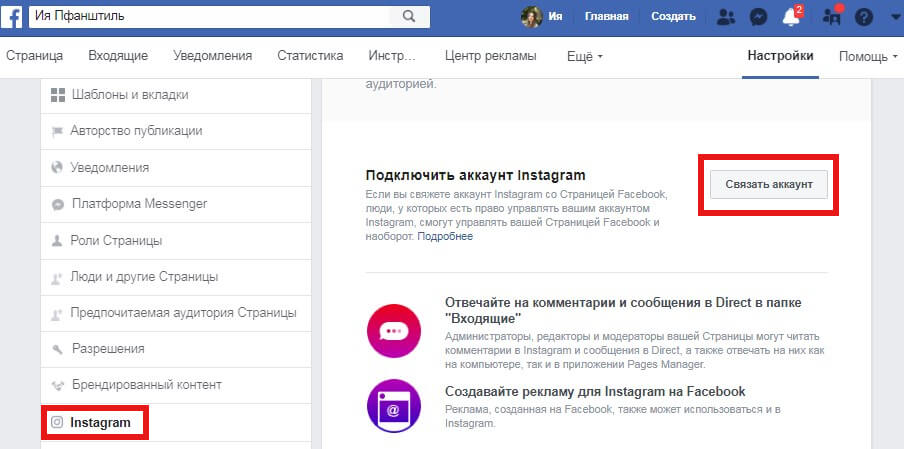
Task: Click the globe icon beside Уведомления
Action: 57,168
